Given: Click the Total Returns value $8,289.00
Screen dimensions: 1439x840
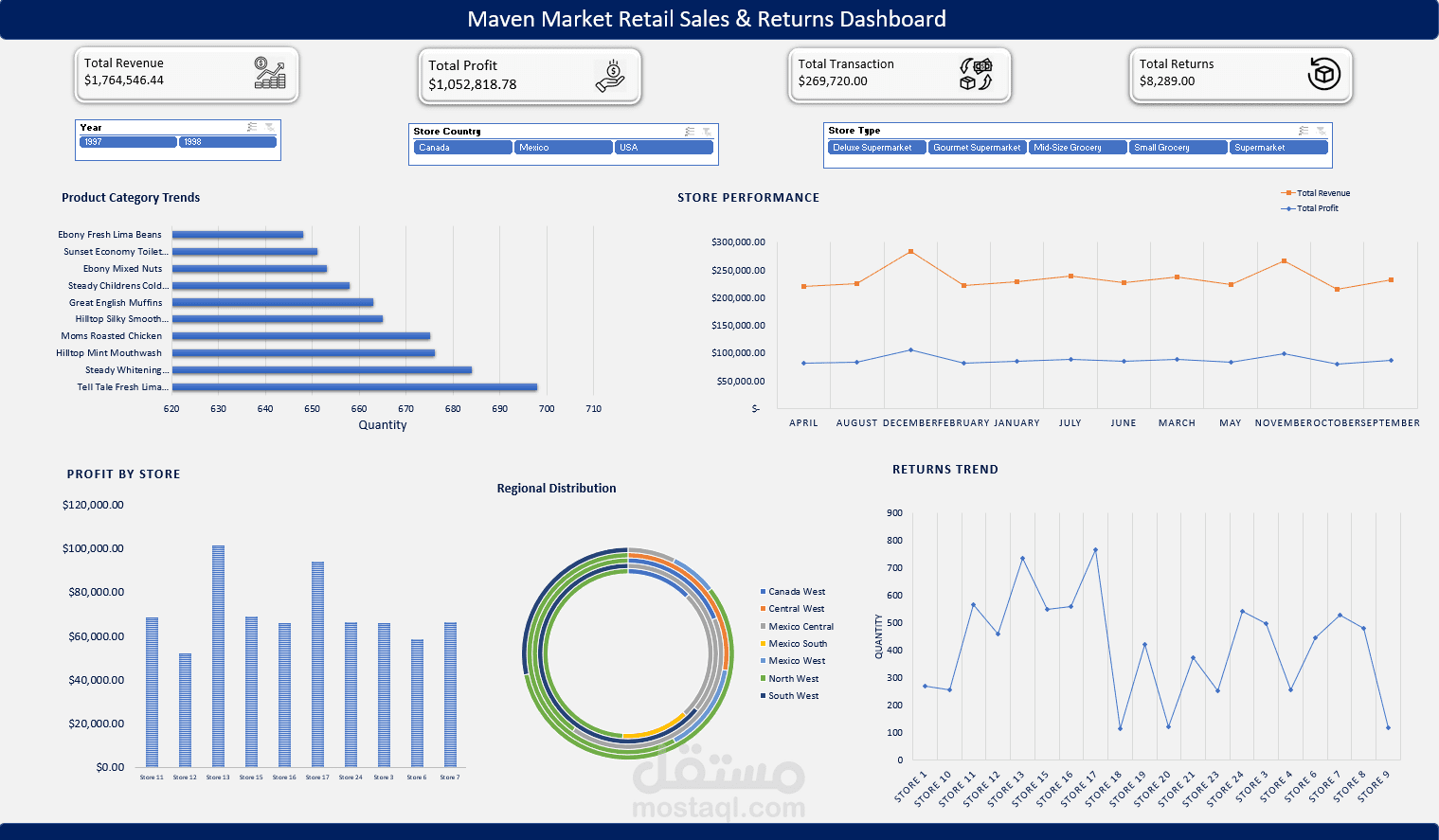Looking at the screenshot, I should pos(1167,81).
